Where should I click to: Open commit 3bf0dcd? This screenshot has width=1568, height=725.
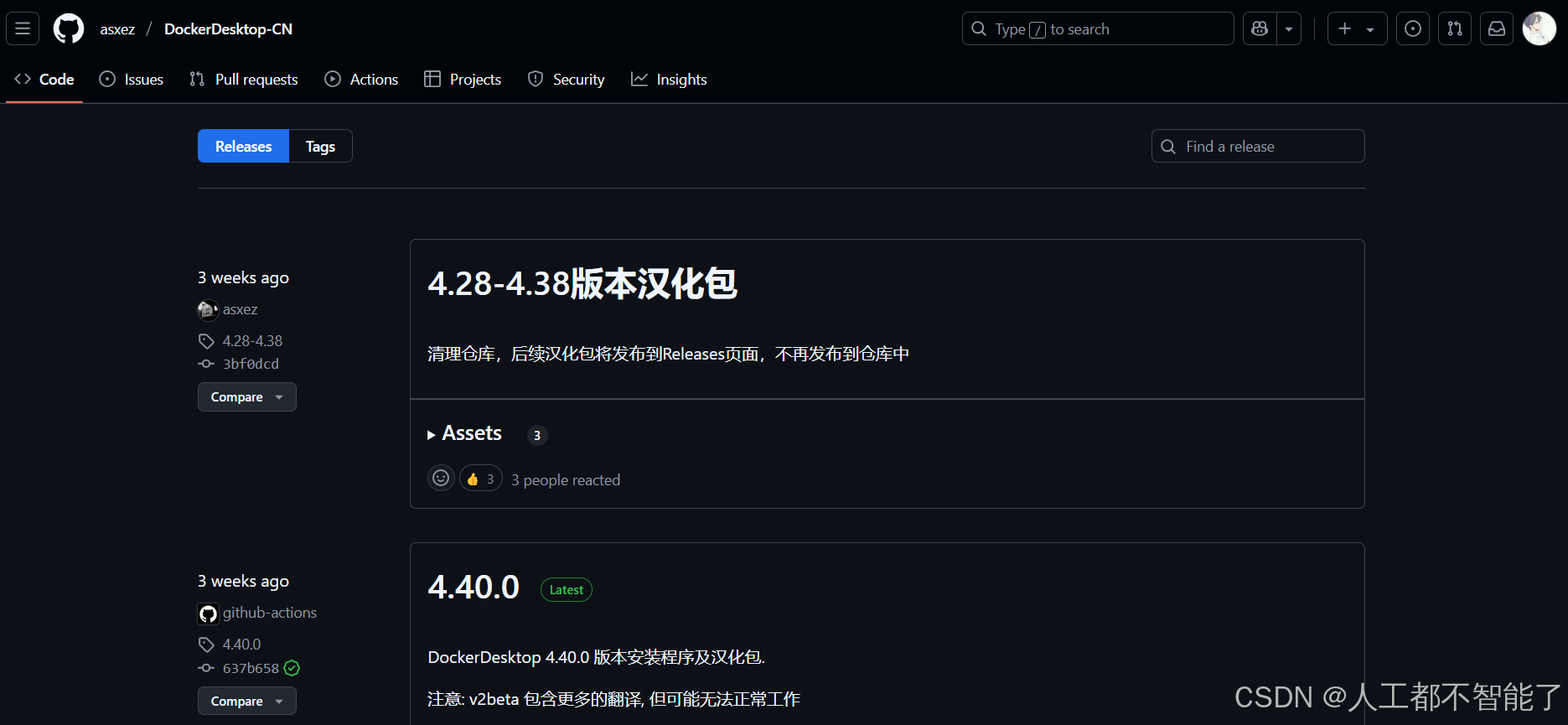tap(251, 364)
